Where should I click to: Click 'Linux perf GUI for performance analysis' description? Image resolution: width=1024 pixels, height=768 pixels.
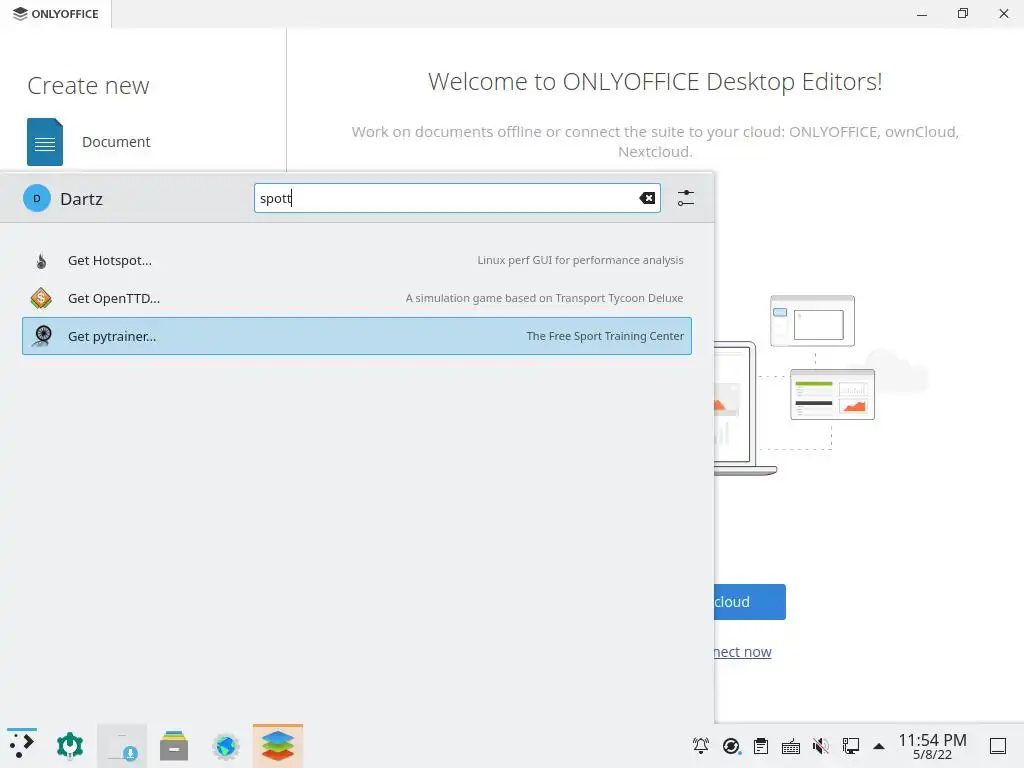[580, 260]
